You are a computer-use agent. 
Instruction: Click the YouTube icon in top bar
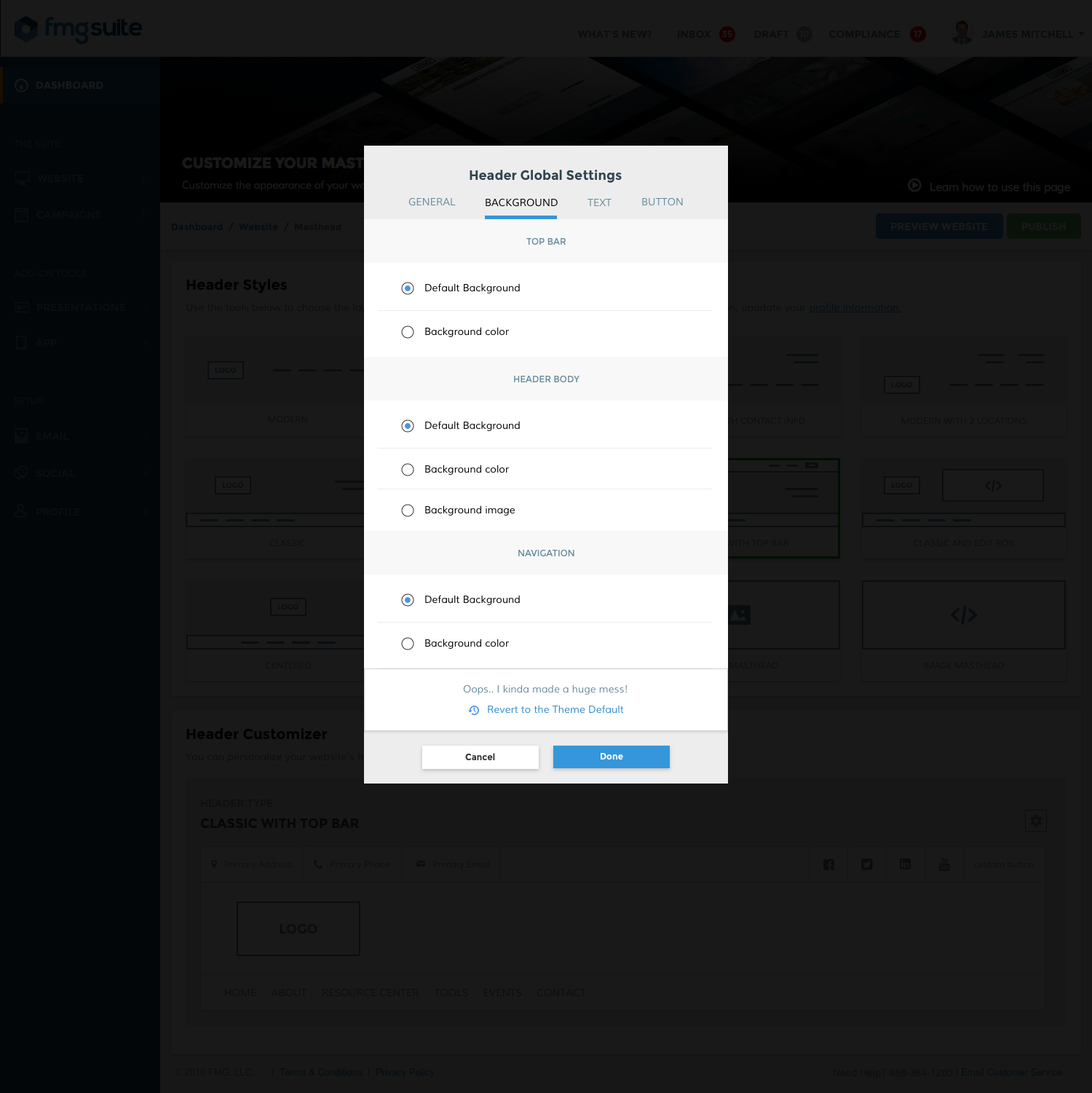[x=944, y=864]
